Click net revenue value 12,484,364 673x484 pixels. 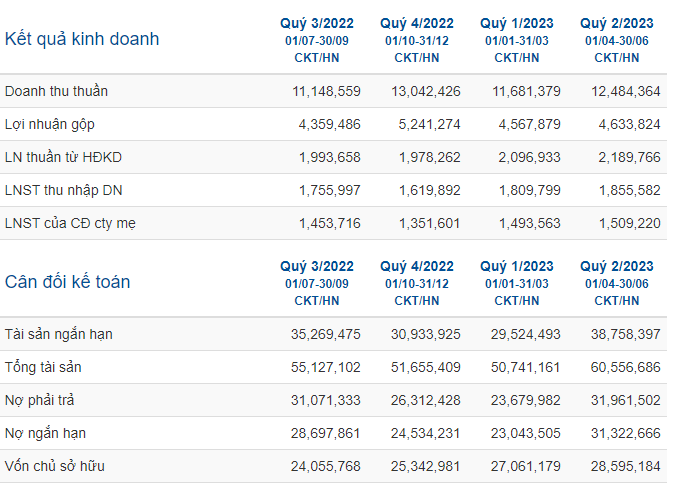(626, 91)
